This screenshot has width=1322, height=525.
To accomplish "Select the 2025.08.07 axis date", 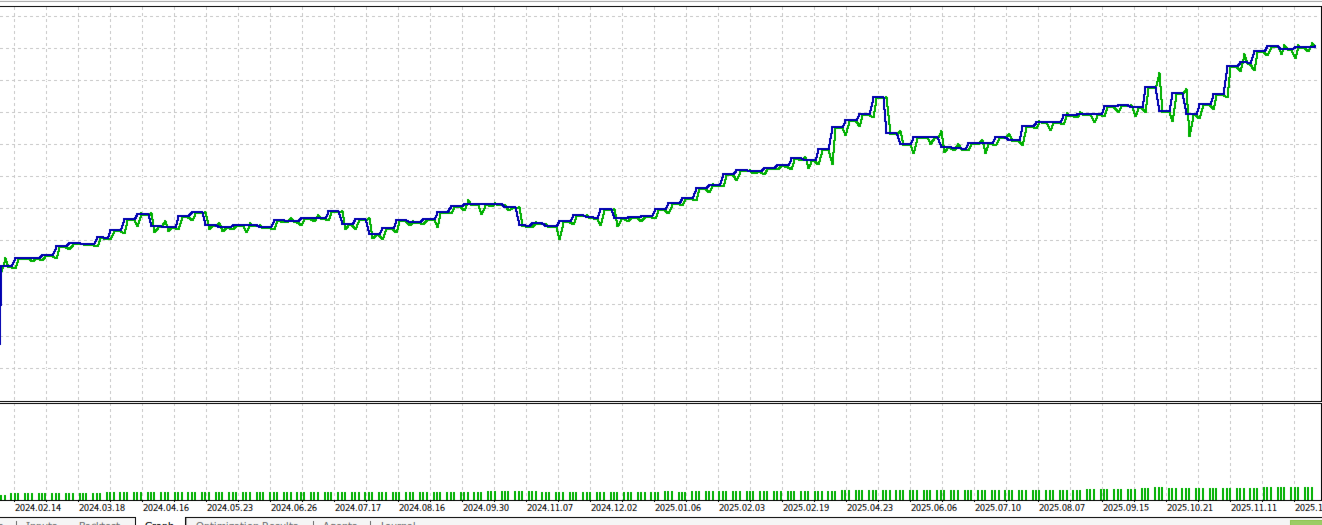I will [x=1061, y=508].
